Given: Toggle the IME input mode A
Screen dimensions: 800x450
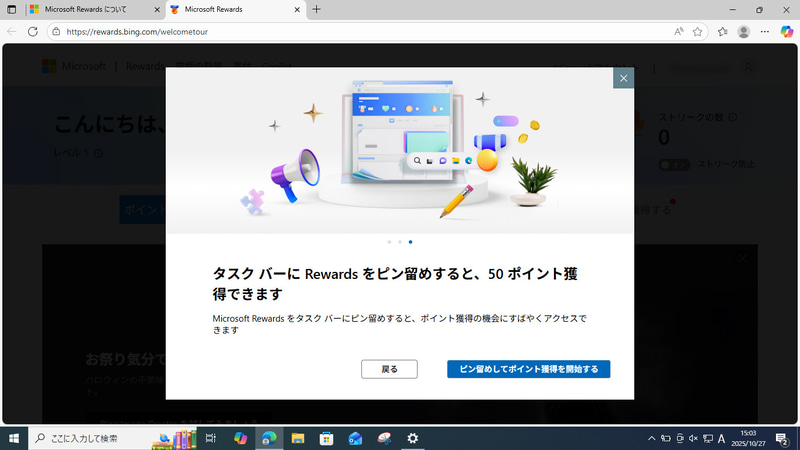Looking at the screenshot, I should 721,438.
